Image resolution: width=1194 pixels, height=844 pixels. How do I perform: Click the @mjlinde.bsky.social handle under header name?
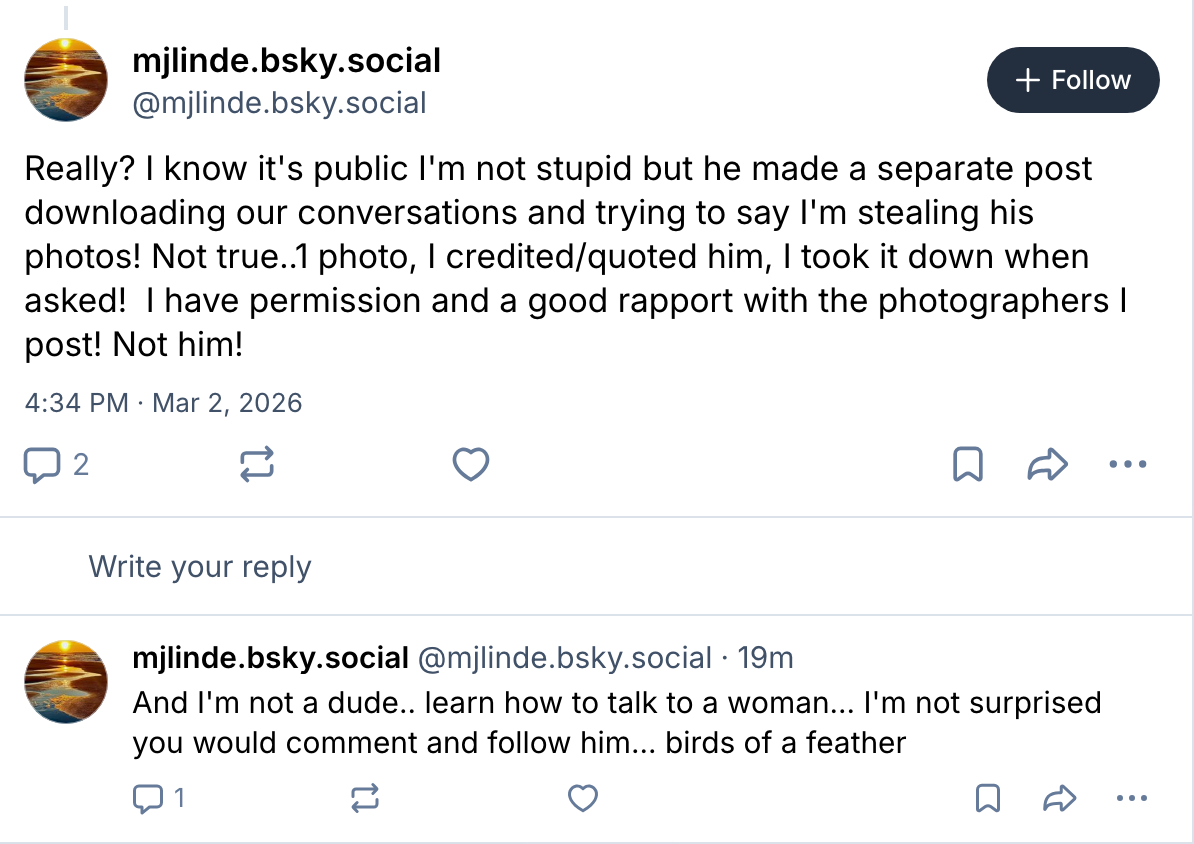280,103
